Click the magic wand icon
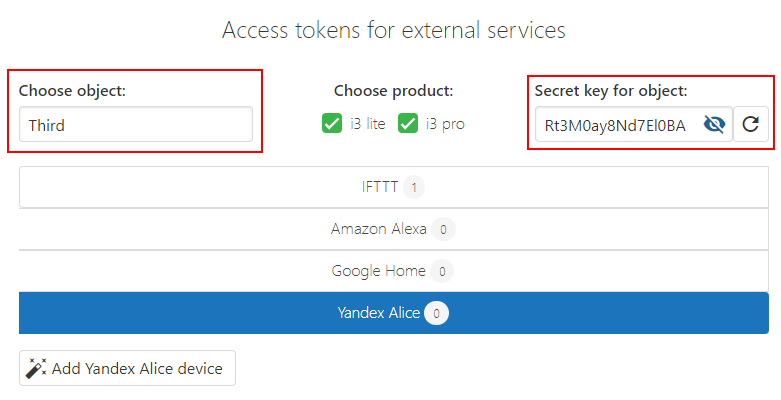Screen dimensions: 781x400 [x=36, y=368]
